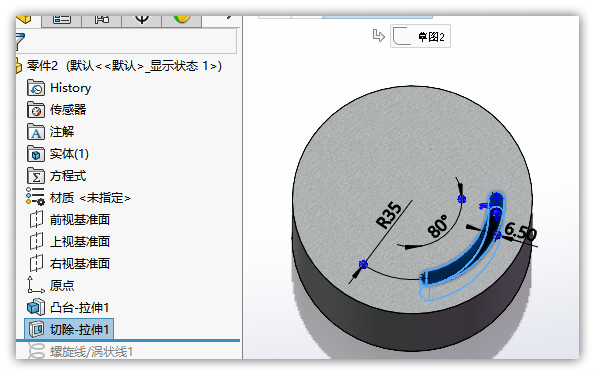Click the 草图2 breadcrumb button
The height and width of the screenshot is (375, 595).
(420, 36)
